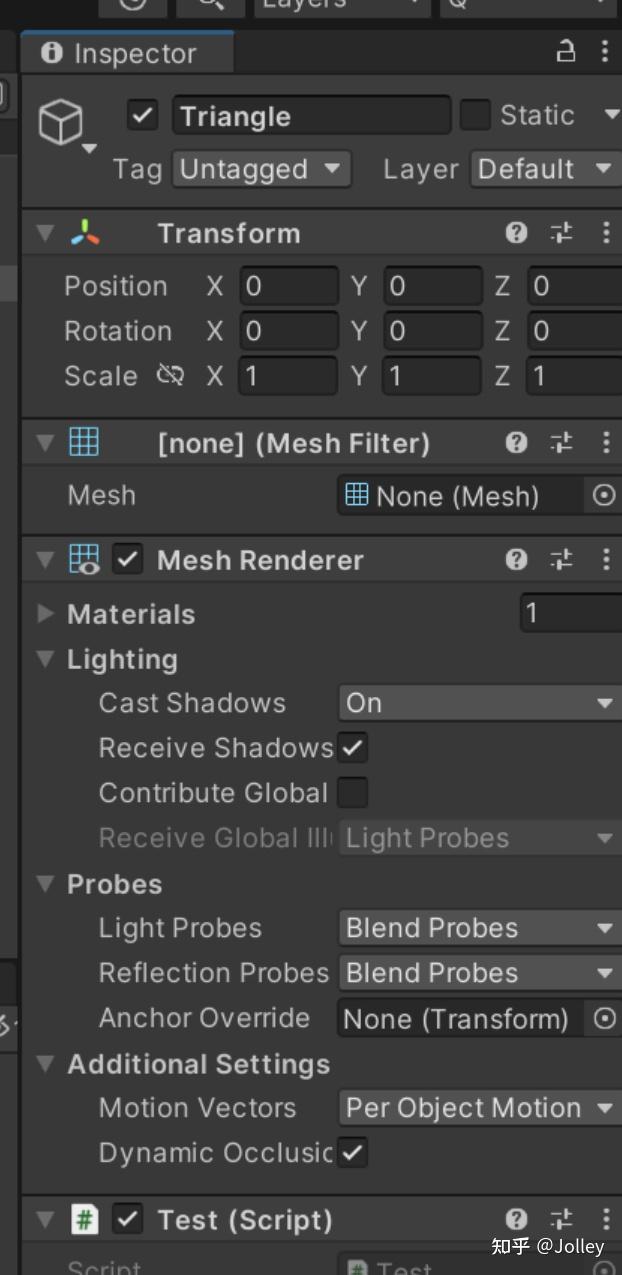The width and height of the screenshot is (622, 1275).
Task: Click the Transform component icon
Action: (85, 232)
